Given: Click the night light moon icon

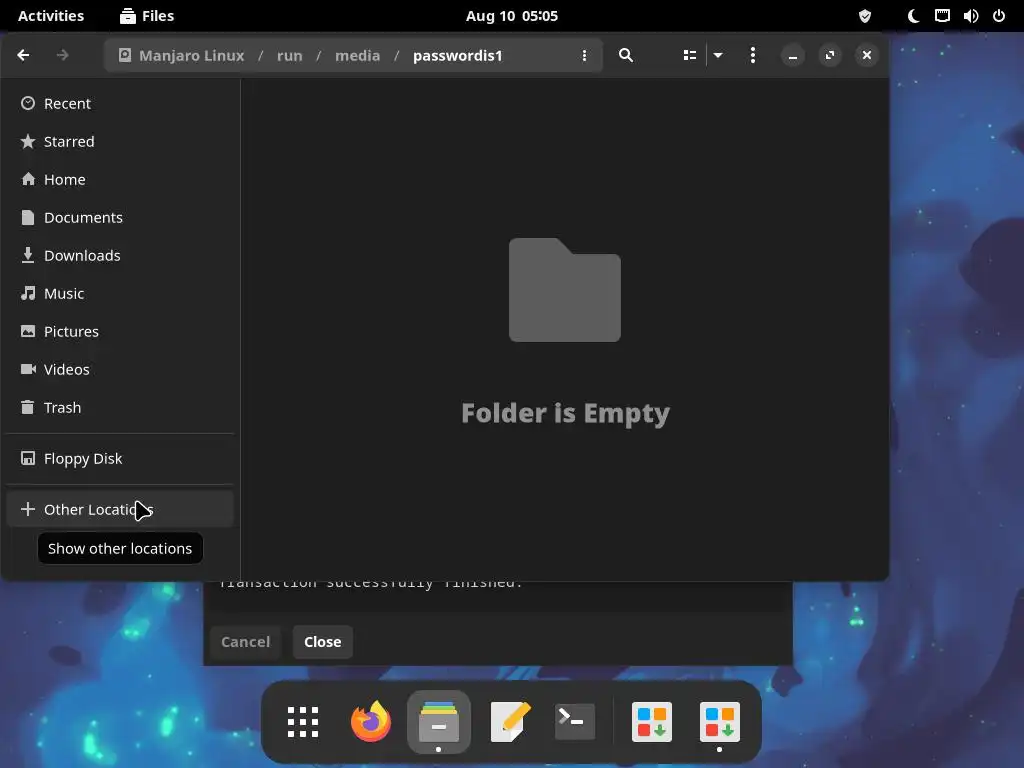Looking at the screenshot, I should pos(914,16).
